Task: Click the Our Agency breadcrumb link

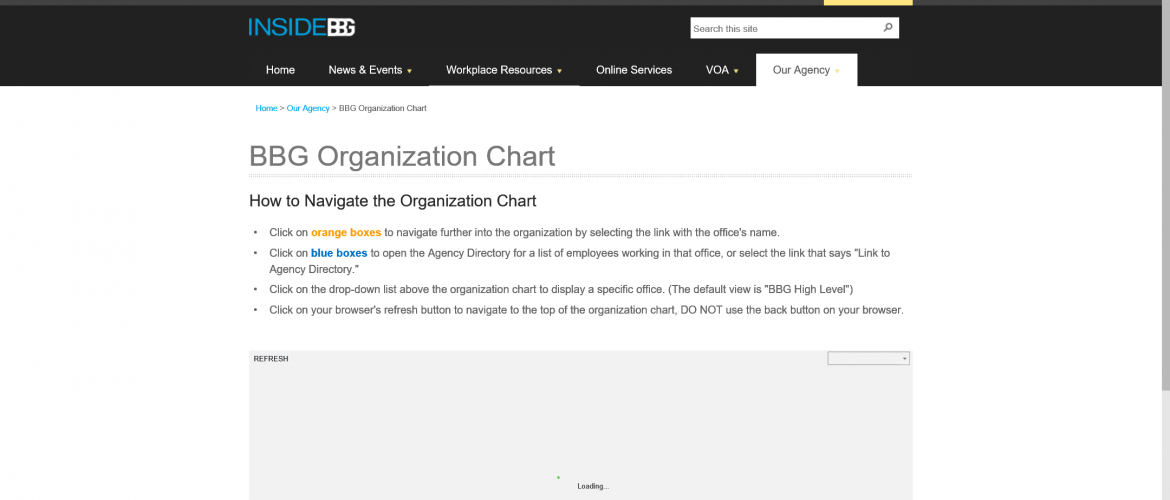Action: 308,108
